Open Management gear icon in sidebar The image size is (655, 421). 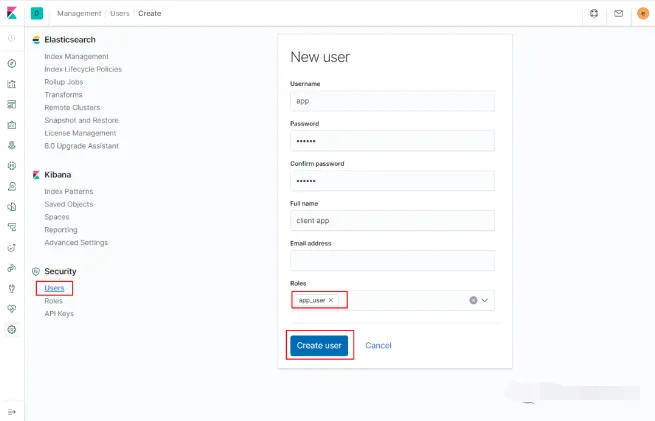[12, 330]
